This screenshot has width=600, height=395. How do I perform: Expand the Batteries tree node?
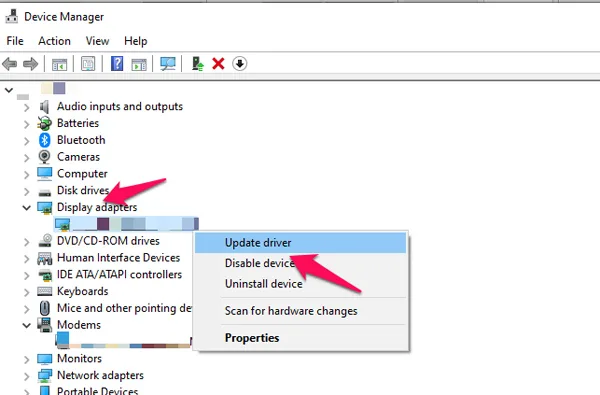click(x=26, y=124)
